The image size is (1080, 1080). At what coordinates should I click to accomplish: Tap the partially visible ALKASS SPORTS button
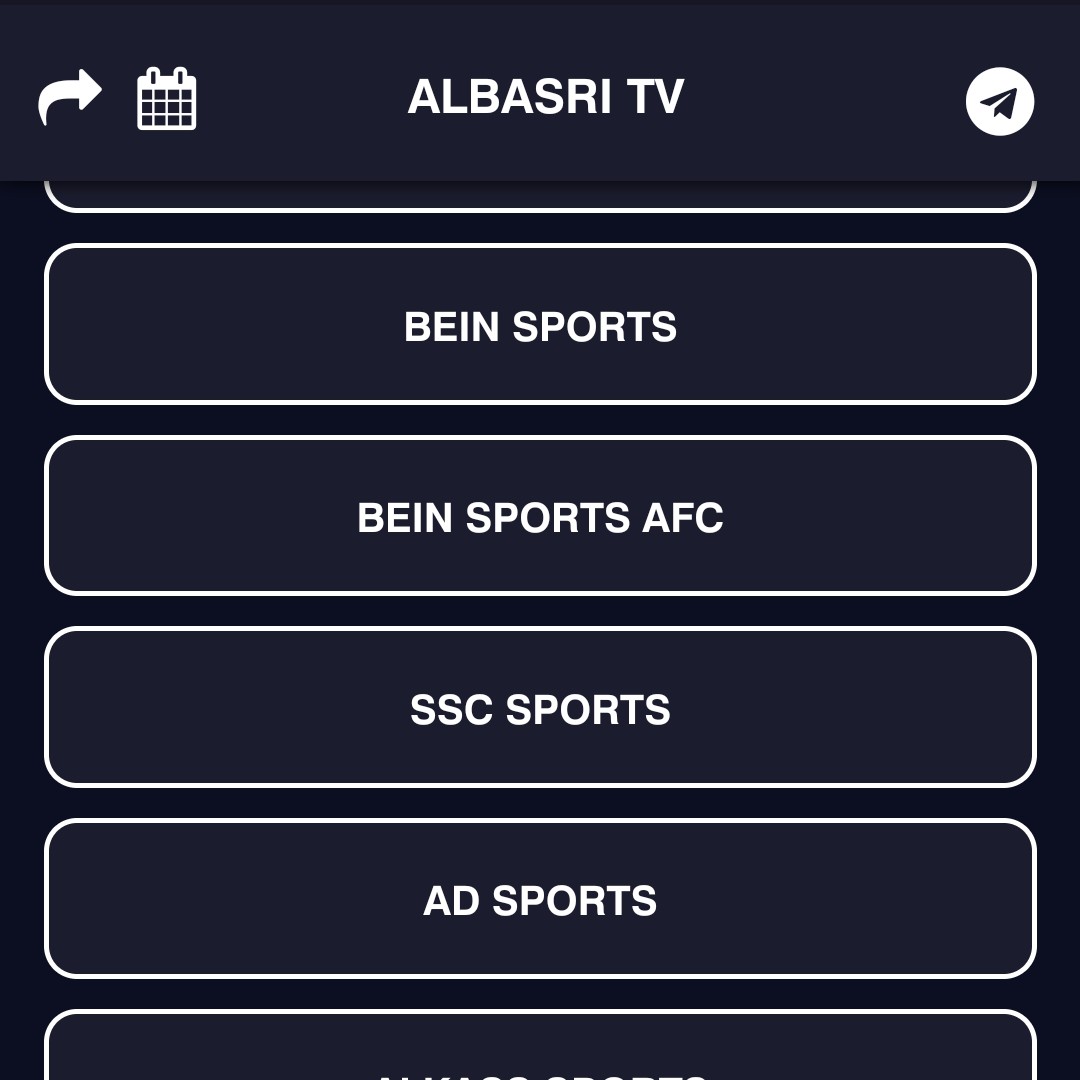pos(540,1045)
